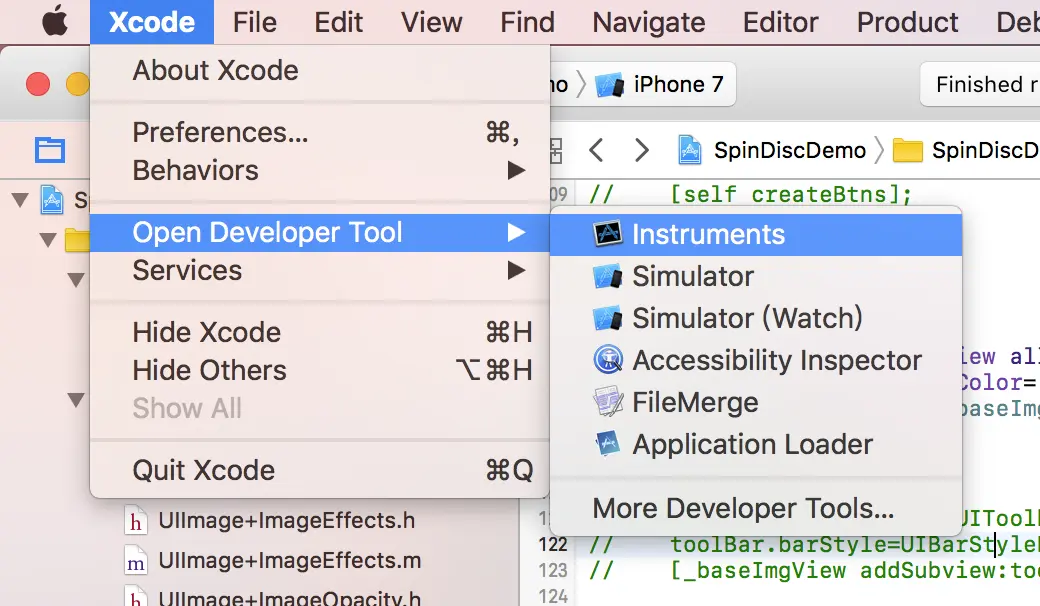Open More Developer Tools…
Image resolution: width=1040 pixels, height=606 pixels.
(x=756, y=509)
